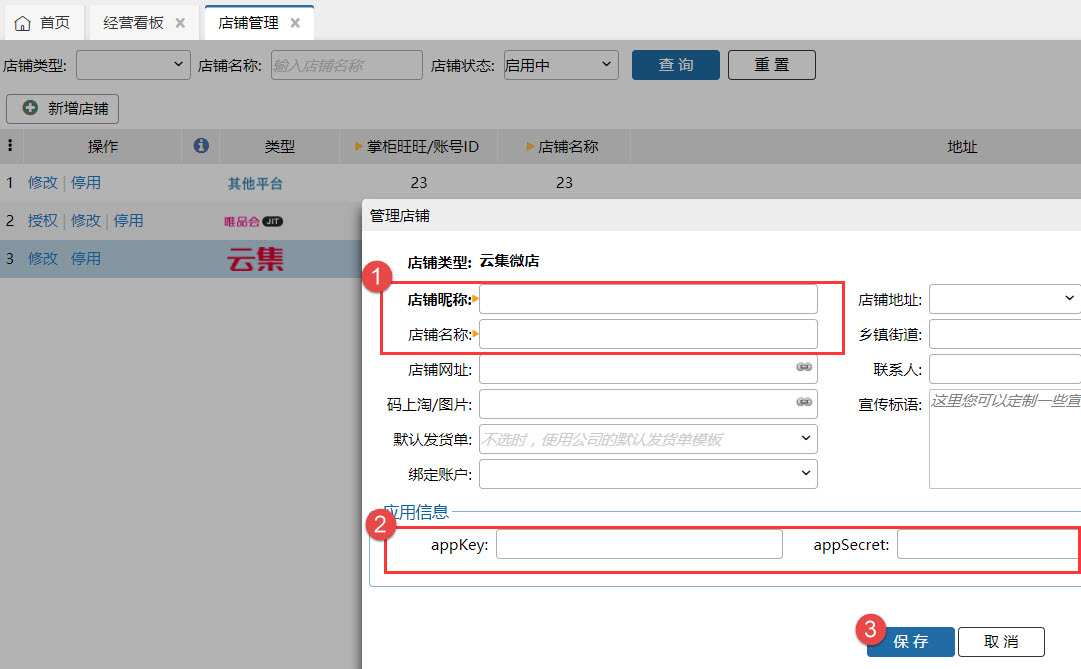Click link icon in 码上淘/图片 field
The height and width of the screenshot is (669, 1081).
[804, 402]
